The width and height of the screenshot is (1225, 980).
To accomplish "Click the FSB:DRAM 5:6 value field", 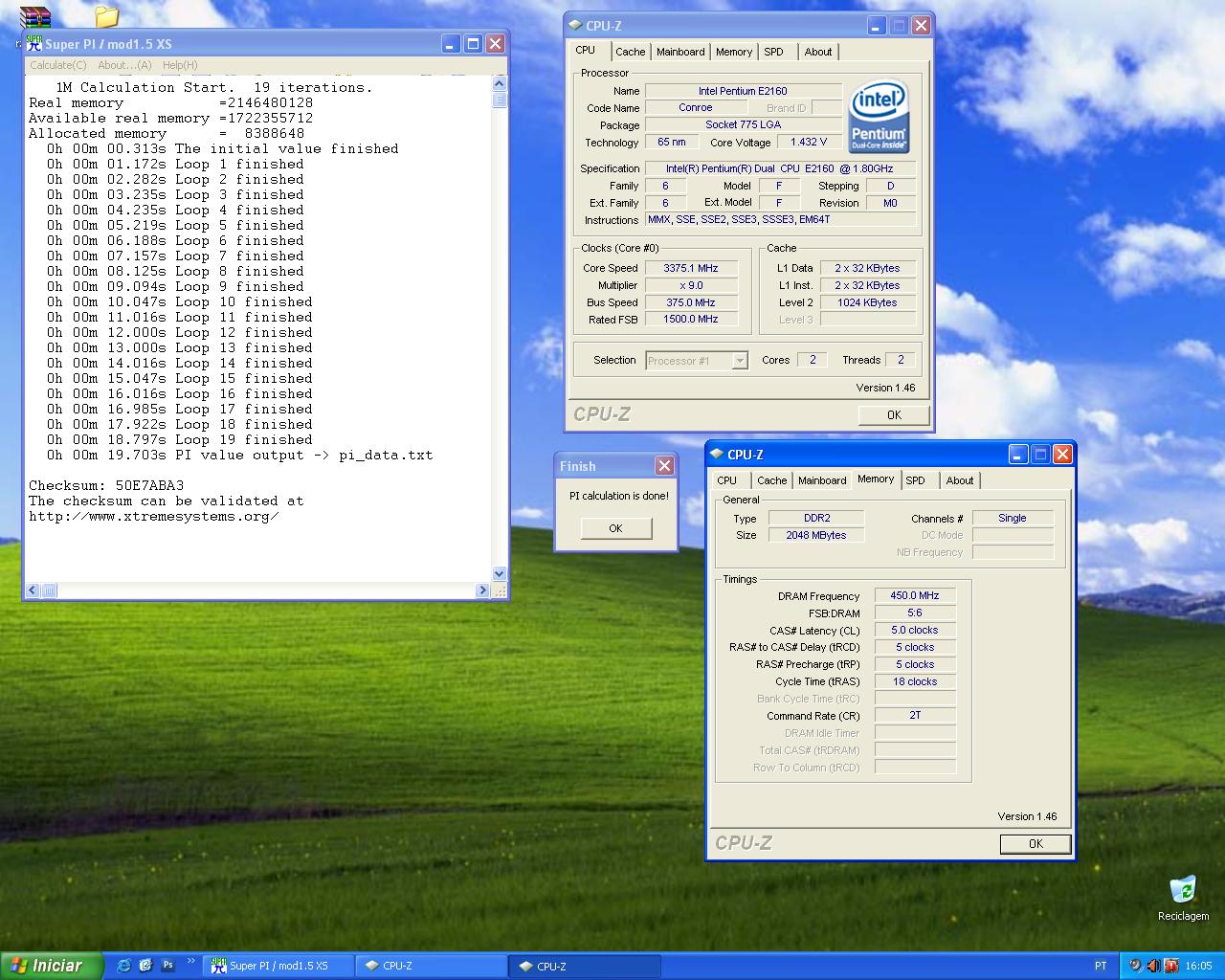I will [915, 612].
